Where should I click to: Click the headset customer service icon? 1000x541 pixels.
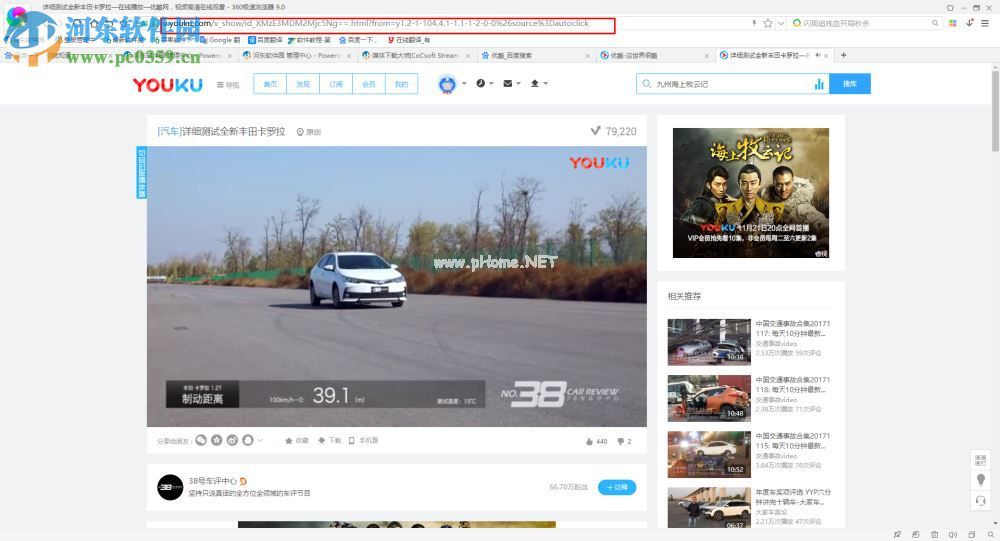click(981, 501)
